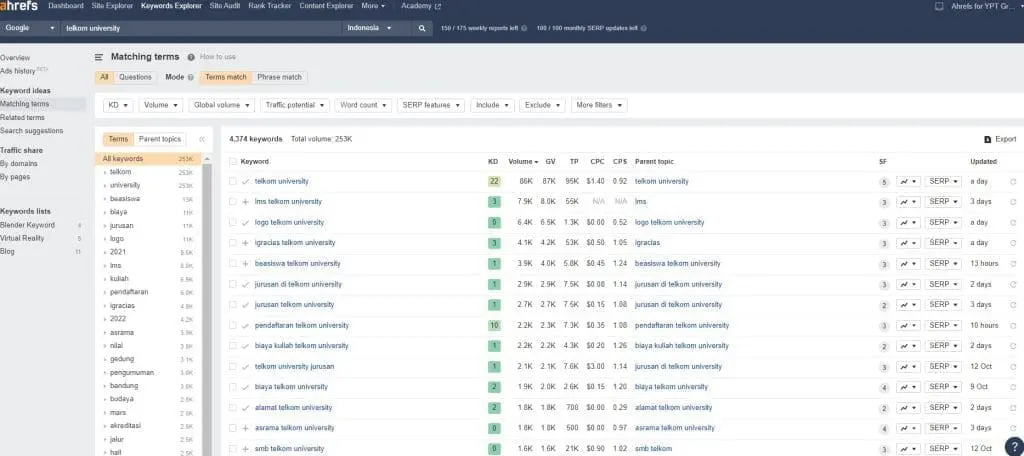Open the Volume filter dropdown
This screenshot has height=456, width=1024.
point(161,105)
